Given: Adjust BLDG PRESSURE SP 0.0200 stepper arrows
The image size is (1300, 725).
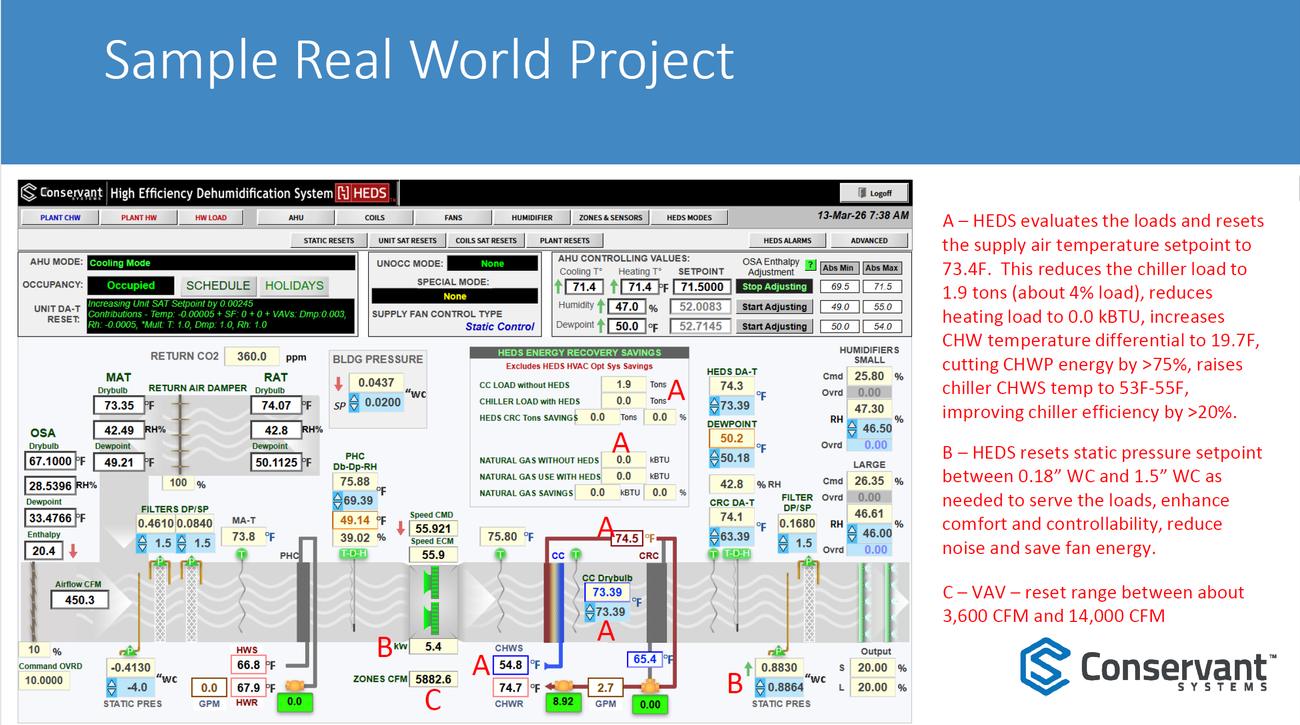Looking at the screenshot, I should [355, 401].
